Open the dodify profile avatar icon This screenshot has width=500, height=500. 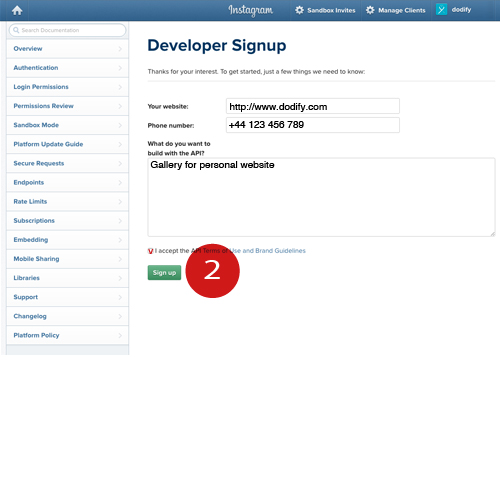pos(441,10)
